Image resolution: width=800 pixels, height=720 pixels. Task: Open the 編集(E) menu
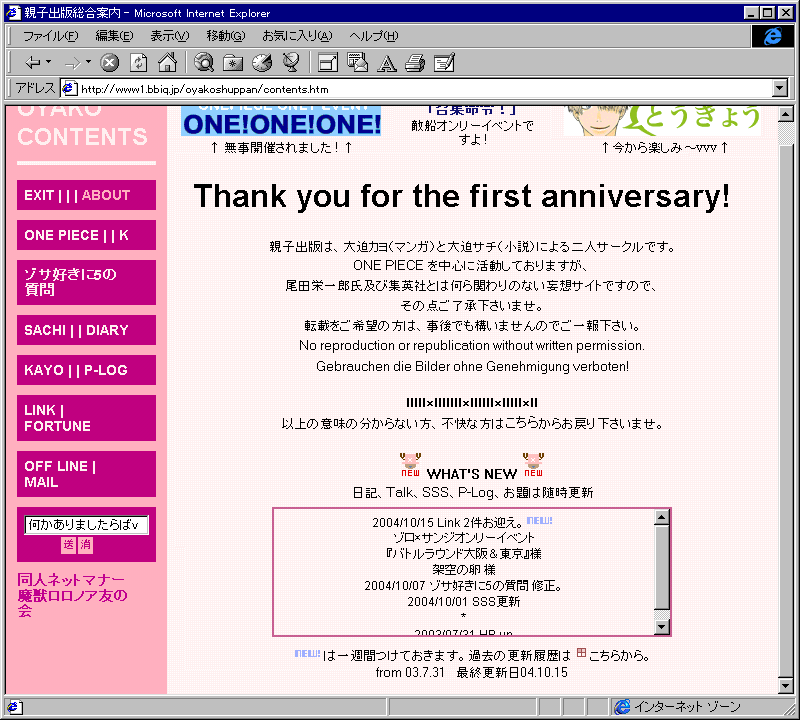(x=114, y=36)
